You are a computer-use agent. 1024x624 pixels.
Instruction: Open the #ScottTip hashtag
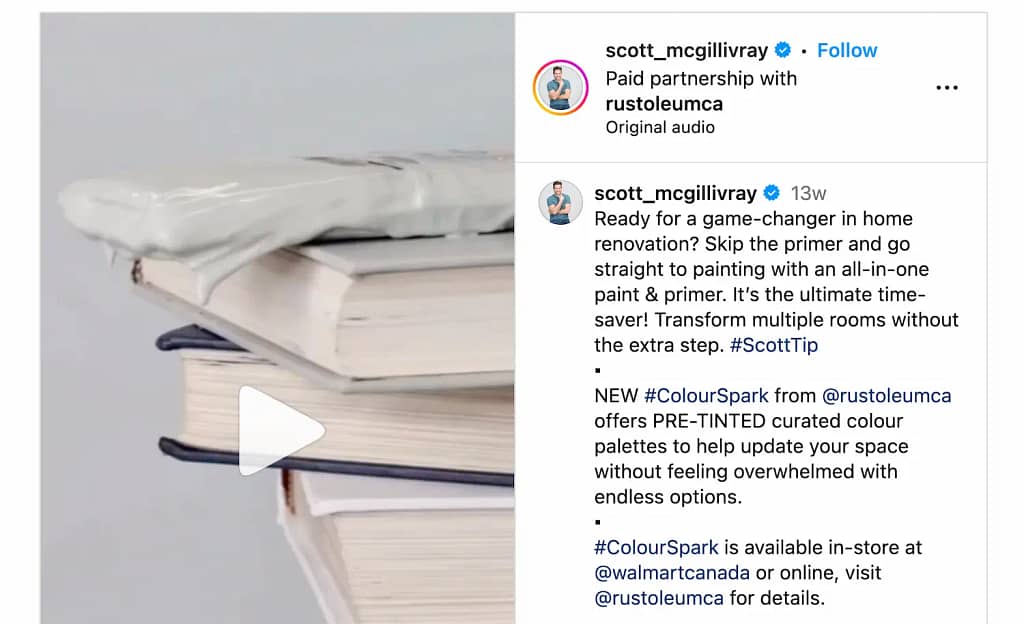(x=773, y=345)
